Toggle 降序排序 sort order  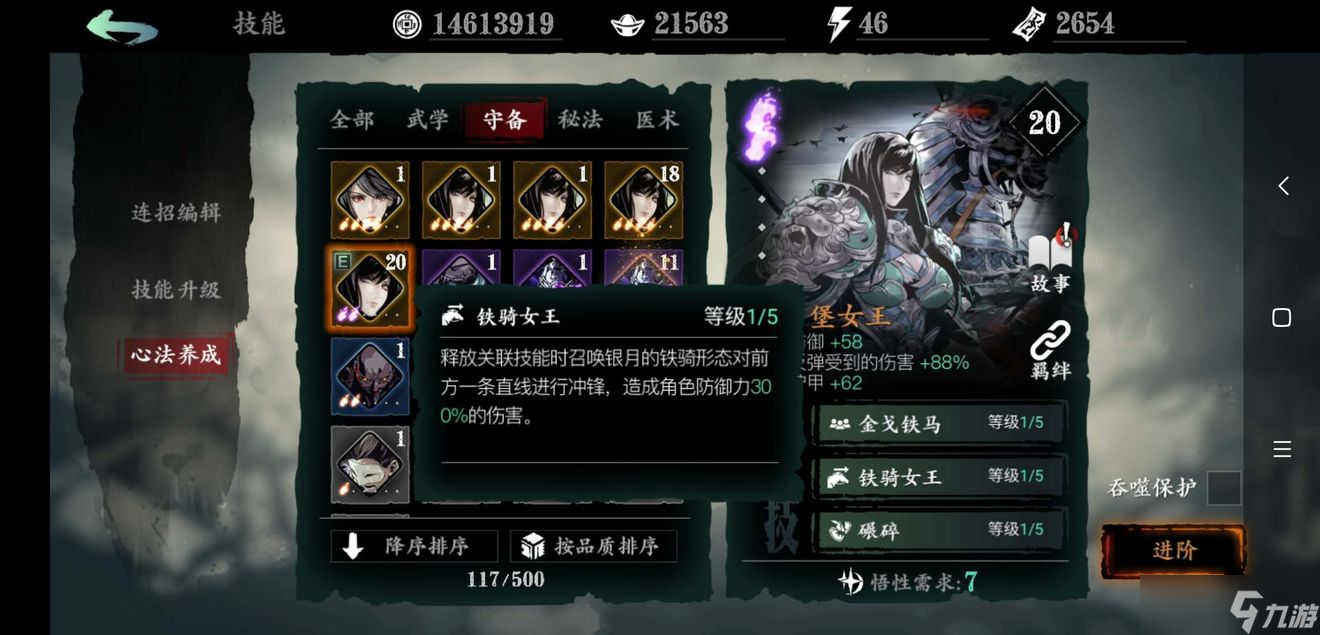pos(414,546)
